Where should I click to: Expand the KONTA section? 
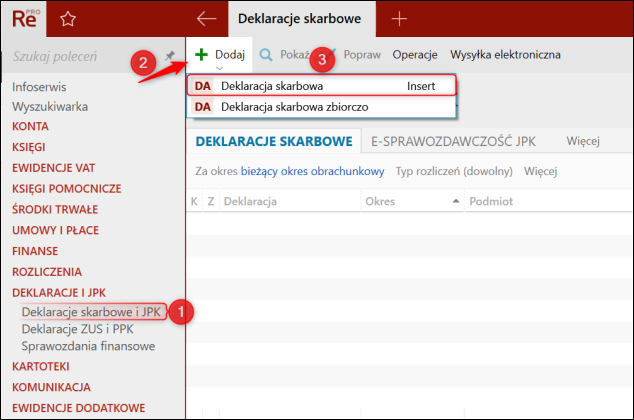(30, 127)
